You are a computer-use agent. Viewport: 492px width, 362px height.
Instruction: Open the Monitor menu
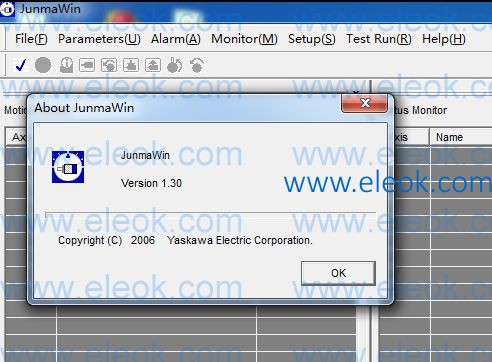coord(244,39)
